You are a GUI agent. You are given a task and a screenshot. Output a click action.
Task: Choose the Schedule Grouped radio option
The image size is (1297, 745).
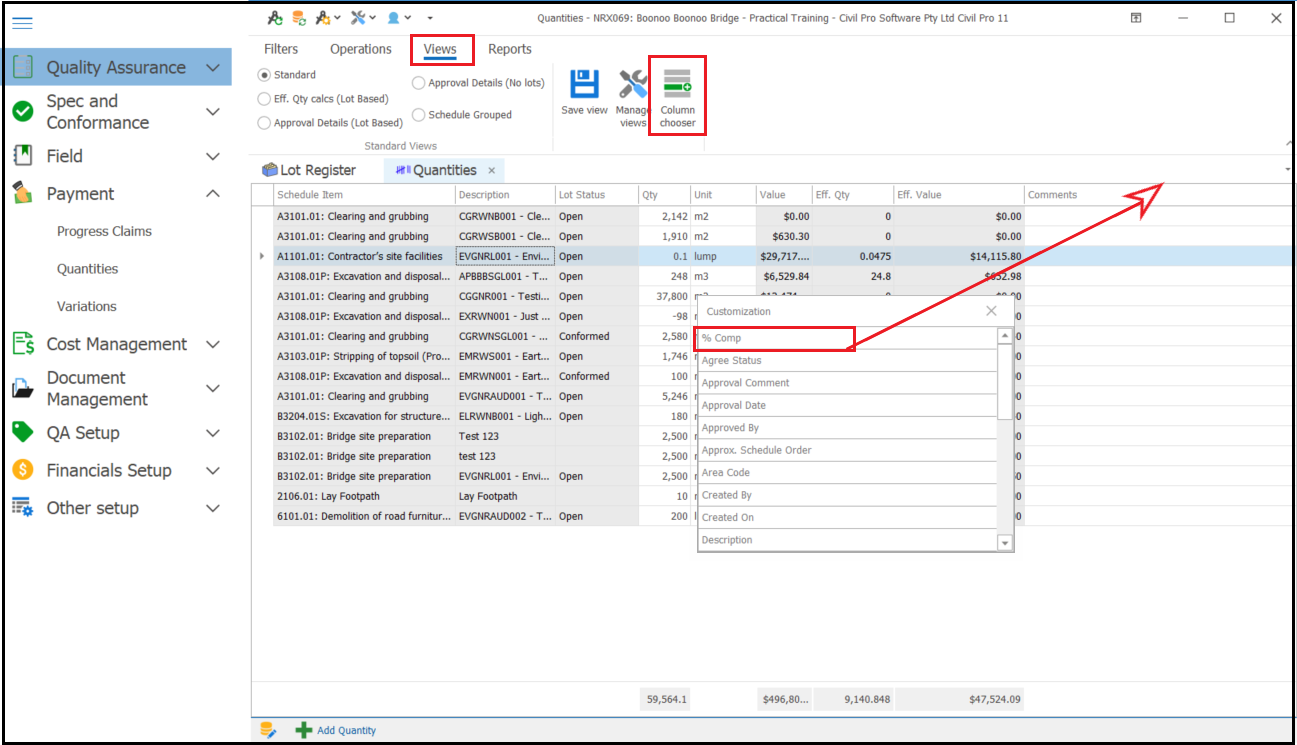click(x=419, y=115)
